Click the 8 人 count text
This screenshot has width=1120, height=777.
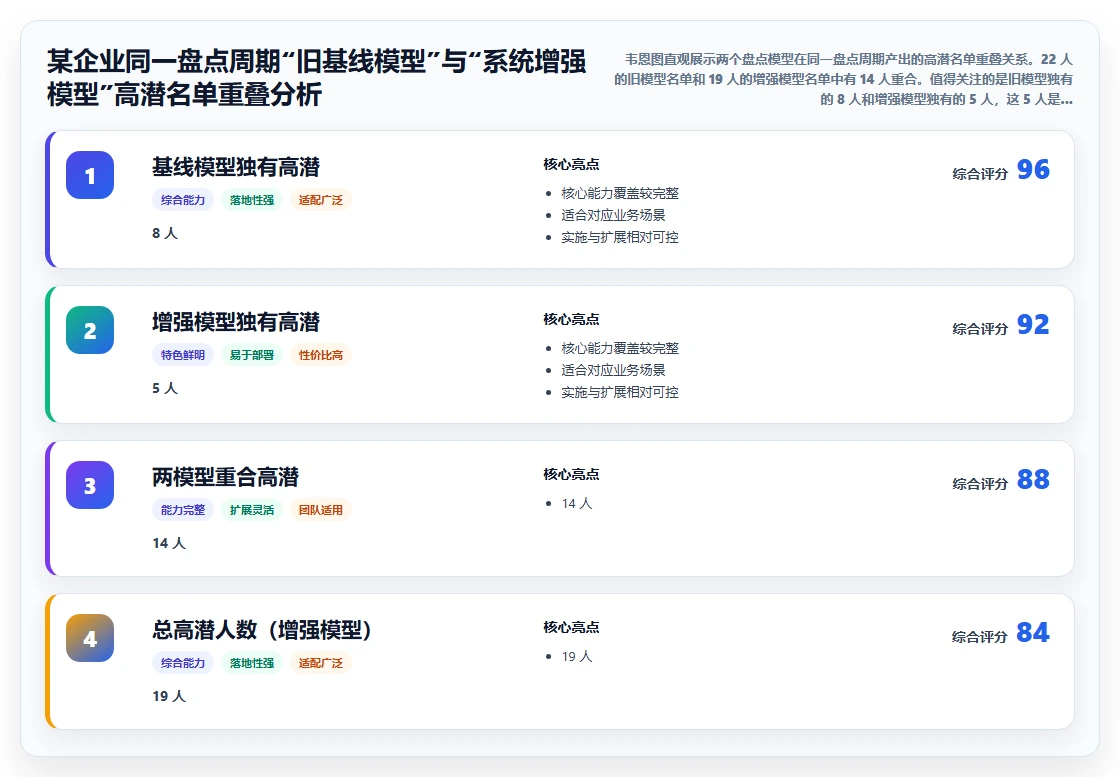pos(165,234)
